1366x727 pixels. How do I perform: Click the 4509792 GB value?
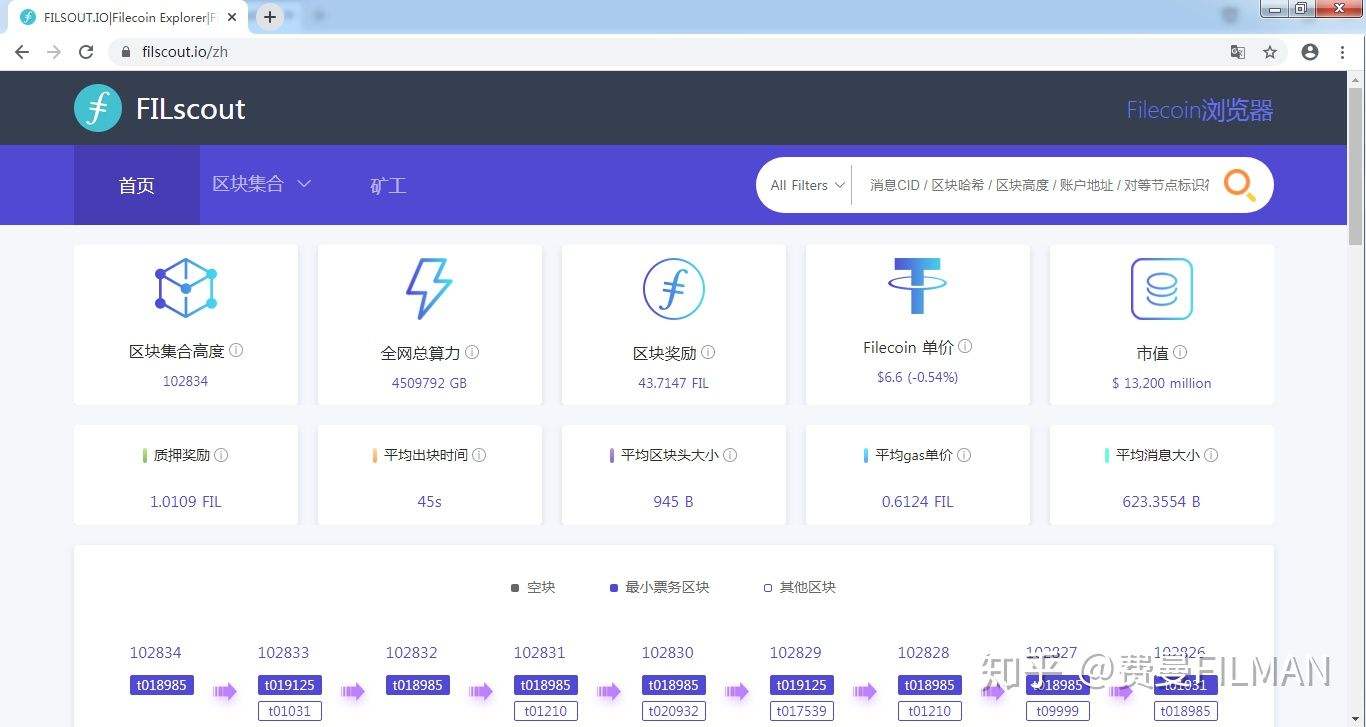[429, 383]
